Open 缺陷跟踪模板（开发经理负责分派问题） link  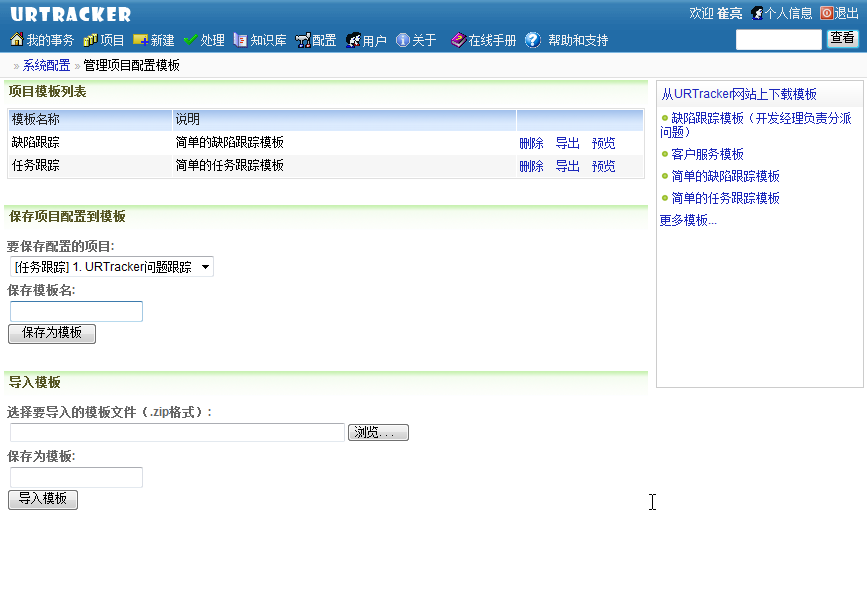click(x=756, y=125)
